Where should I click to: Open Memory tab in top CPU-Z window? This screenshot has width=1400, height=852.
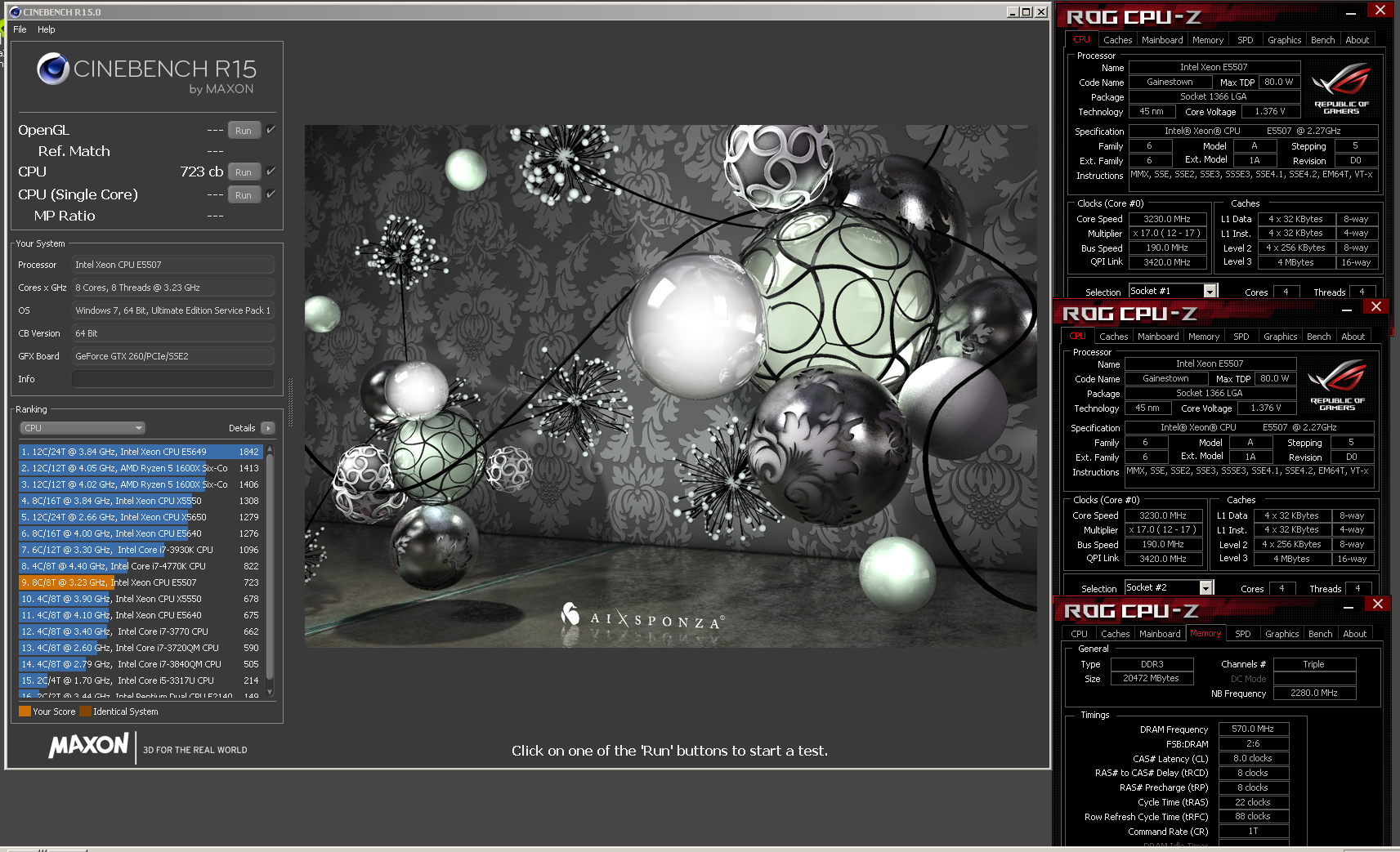point(1208,40)
